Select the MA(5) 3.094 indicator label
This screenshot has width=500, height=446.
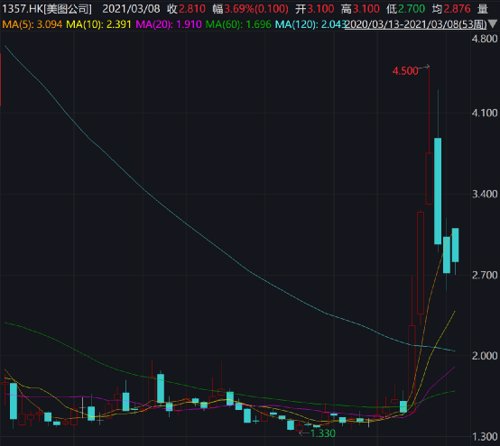[x=32, y=24]
